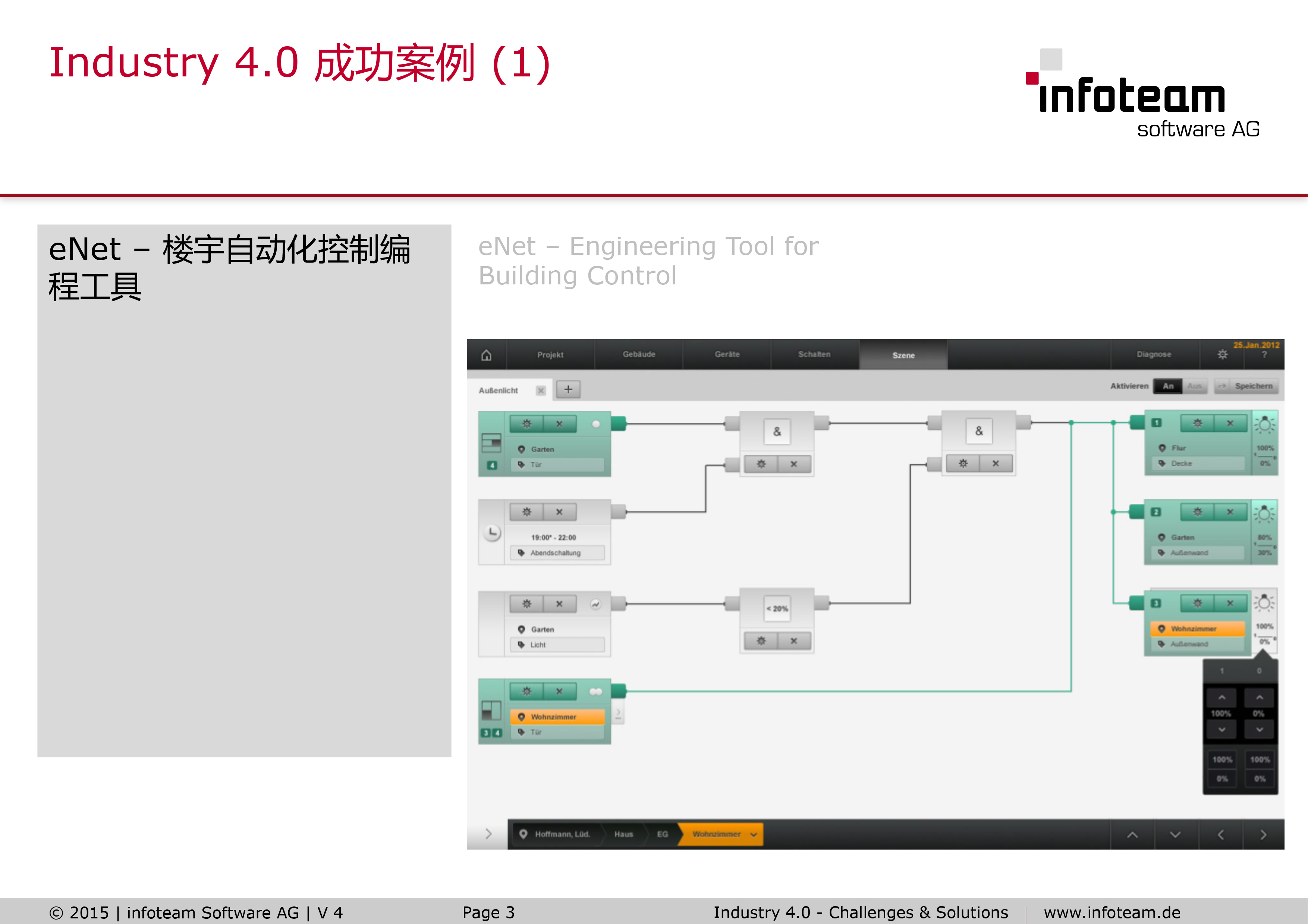Open settings of Flur Decke output
Screen dimensions: 1308x924
(x=1198, y=423)
